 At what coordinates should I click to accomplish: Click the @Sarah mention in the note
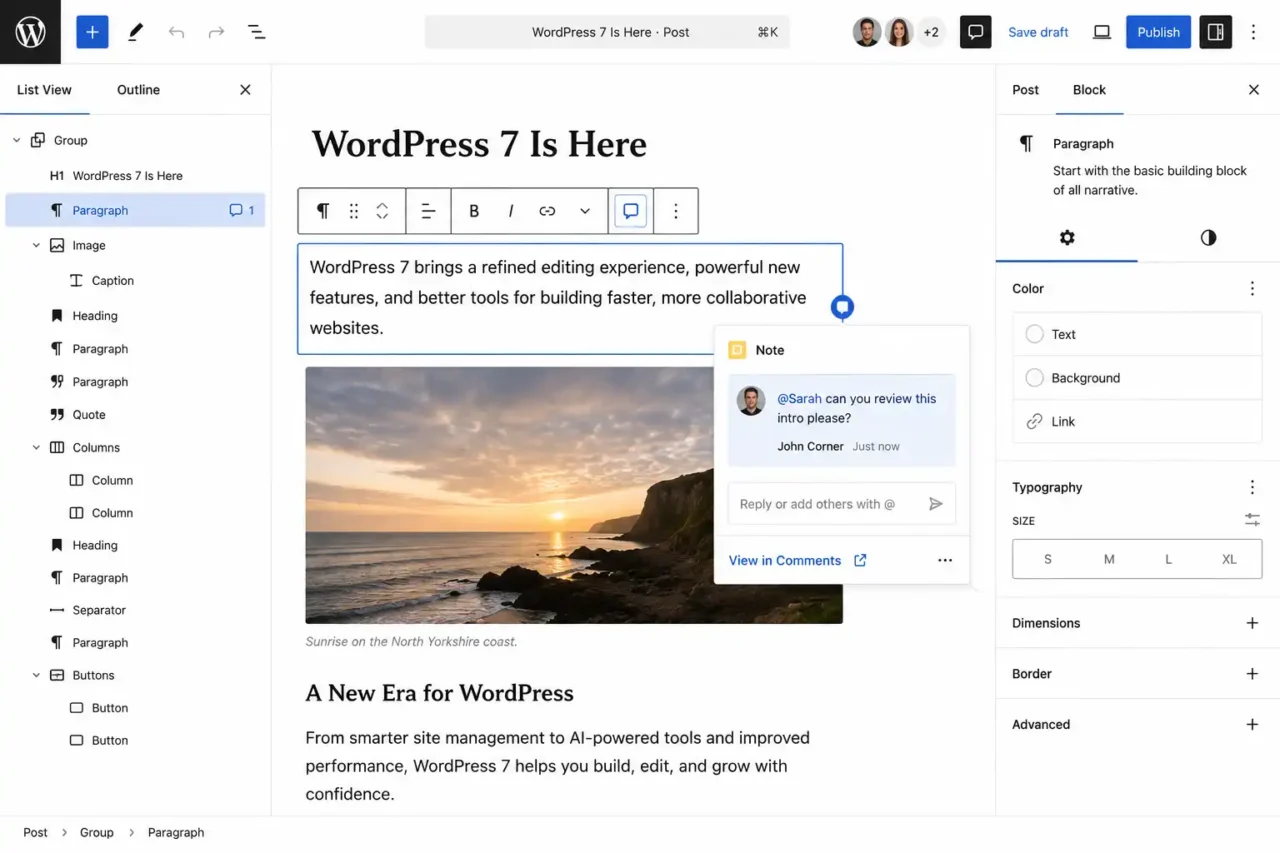click(x=799, y=398)
